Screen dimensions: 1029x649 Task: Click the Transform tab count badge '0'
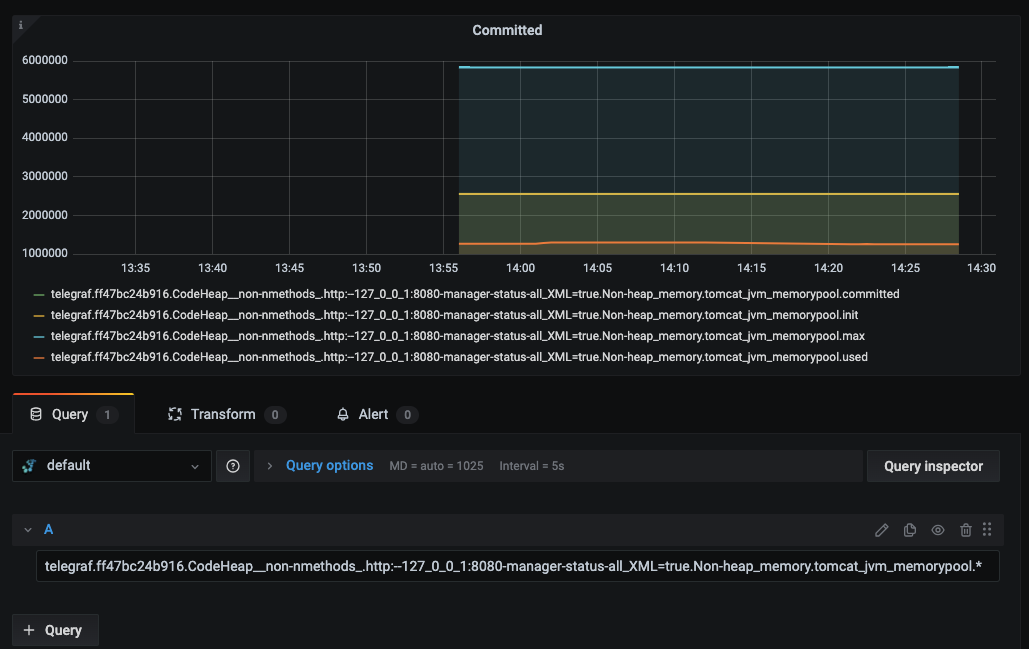pos(275,415)
